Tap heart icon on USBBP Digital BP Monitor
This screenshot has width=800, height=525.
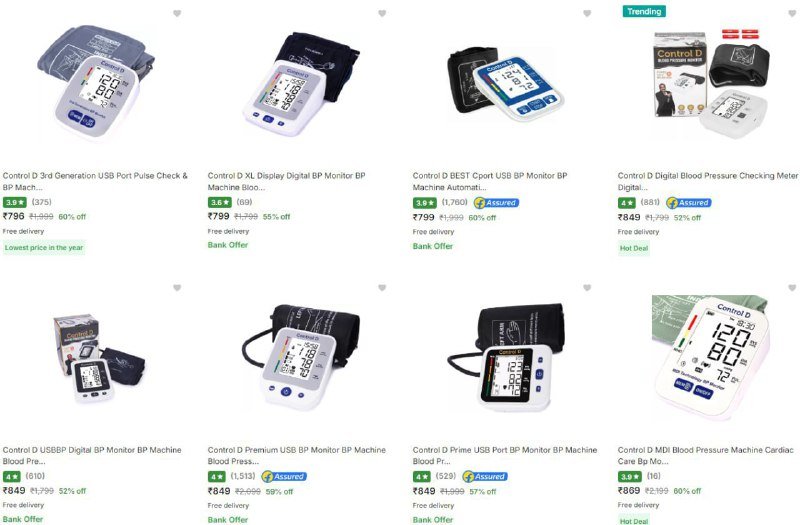coord(177,288)
